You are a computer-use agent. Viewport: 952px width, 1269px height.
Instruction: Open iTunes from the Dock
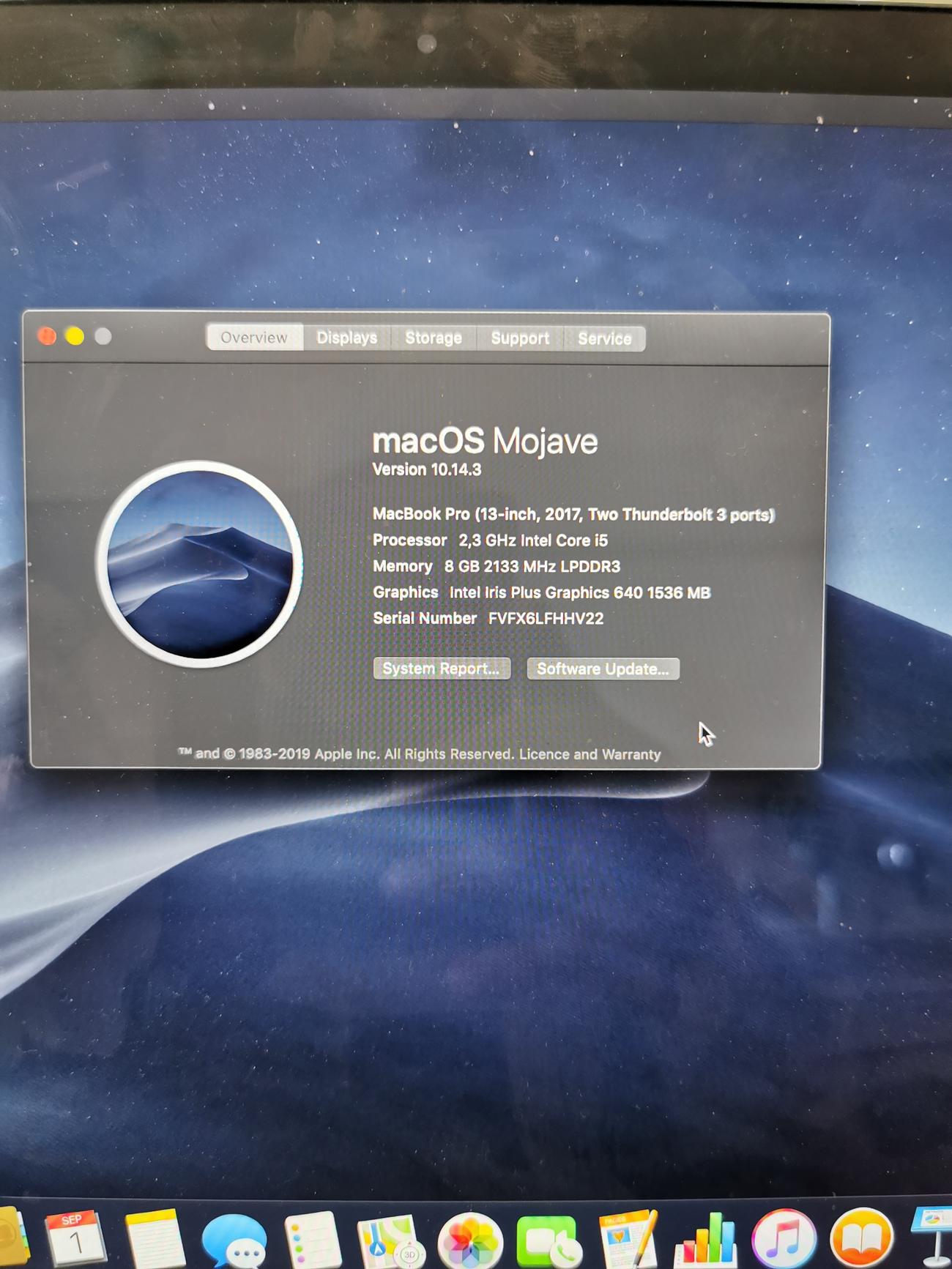784,1240
